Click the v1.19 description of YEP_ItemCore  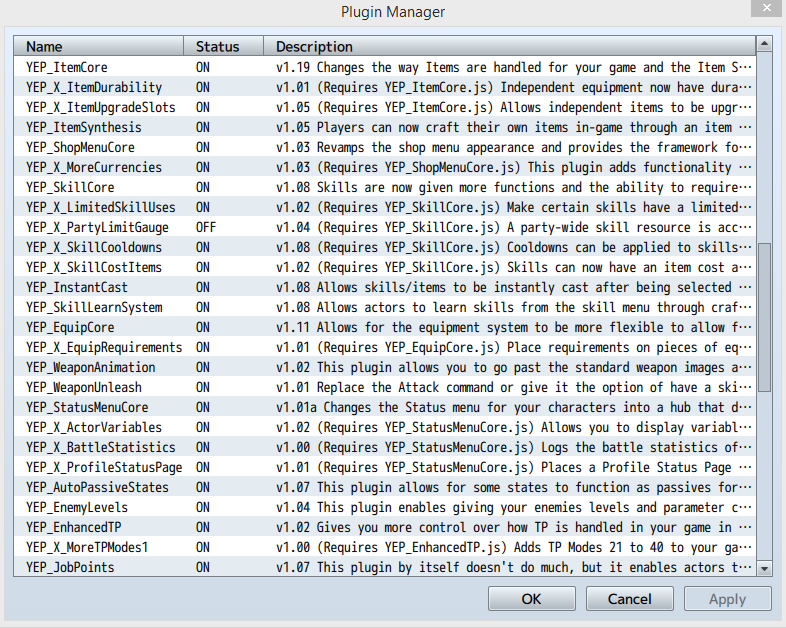[514, 67]
